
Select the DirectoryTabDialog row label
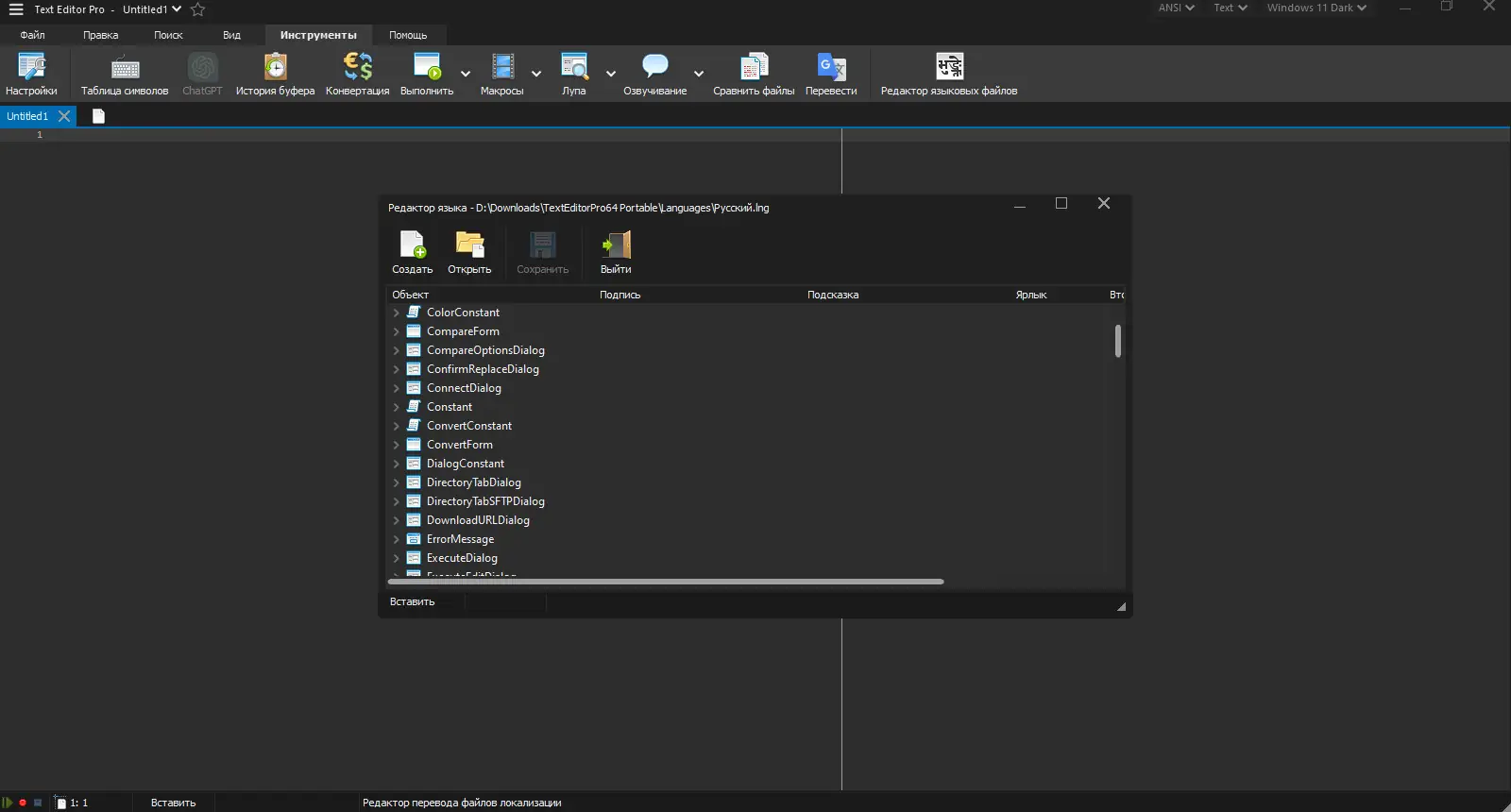474,482
